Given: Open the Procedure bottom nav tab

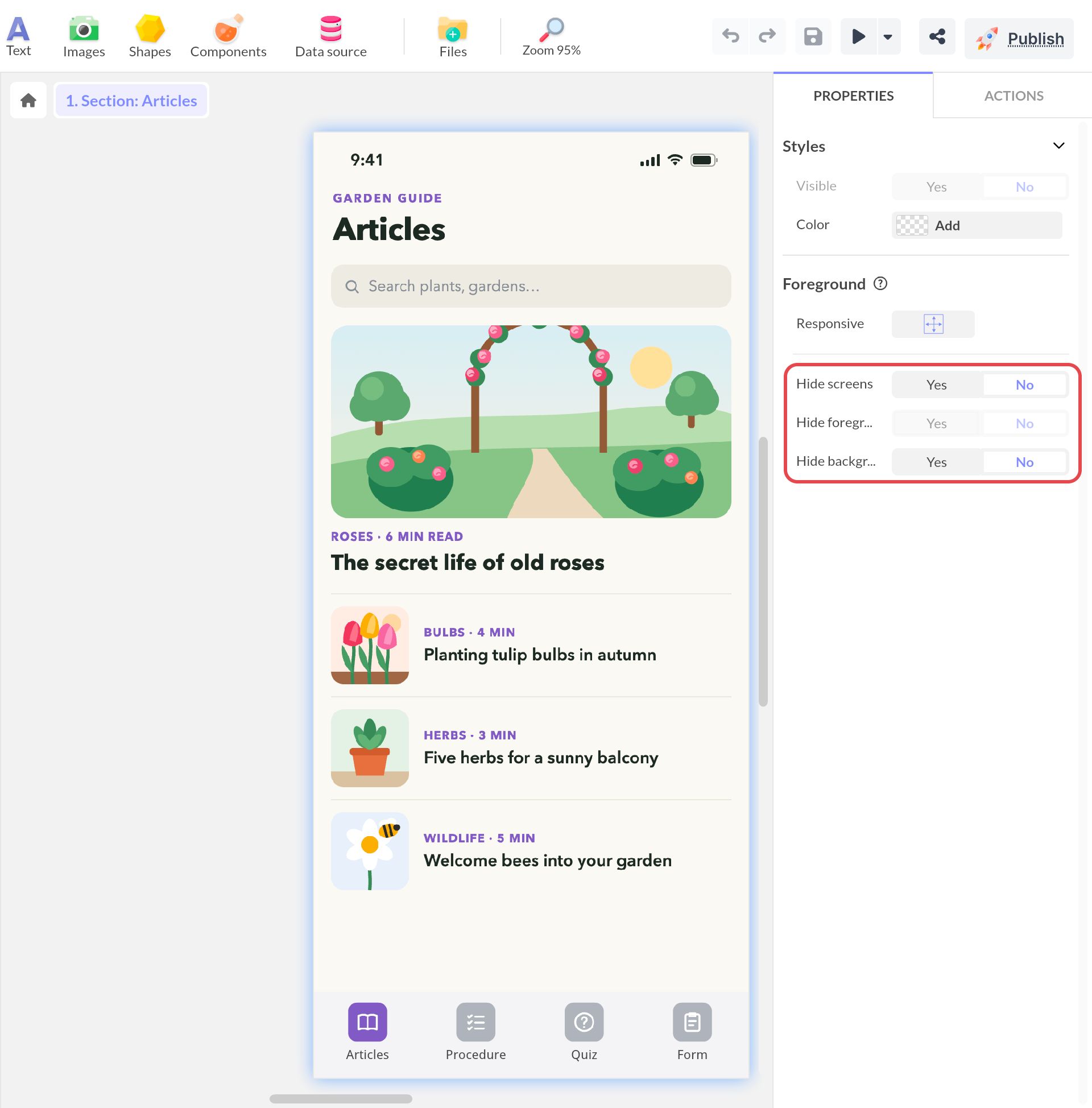Looking at the screenshot, I should tap(475, 1032).
